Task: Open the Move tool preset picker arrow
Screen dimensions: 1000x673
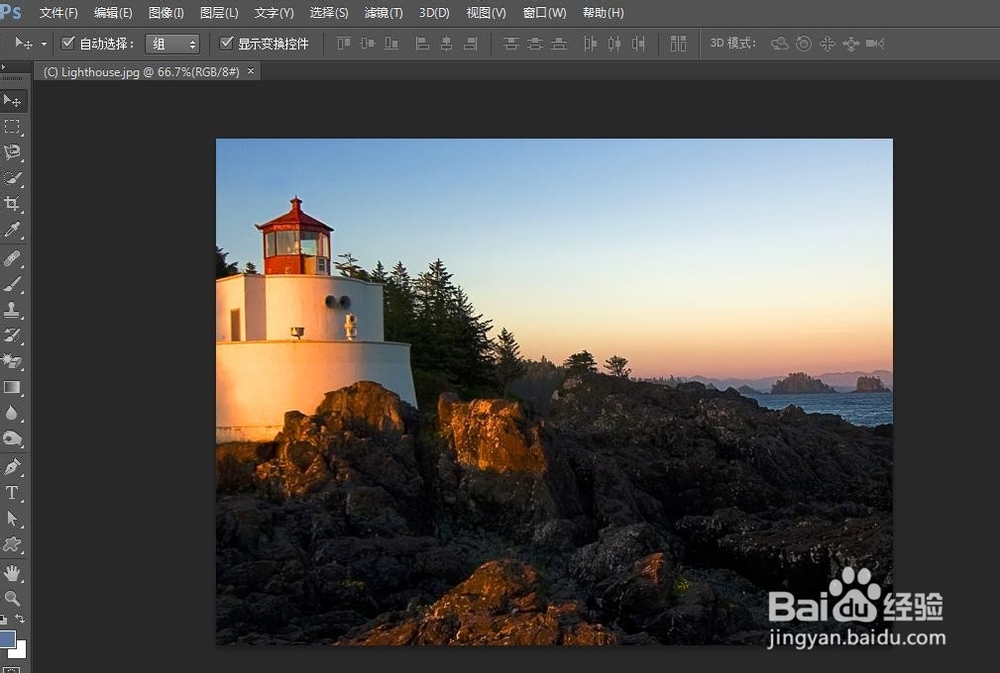Action: (44, 44)
